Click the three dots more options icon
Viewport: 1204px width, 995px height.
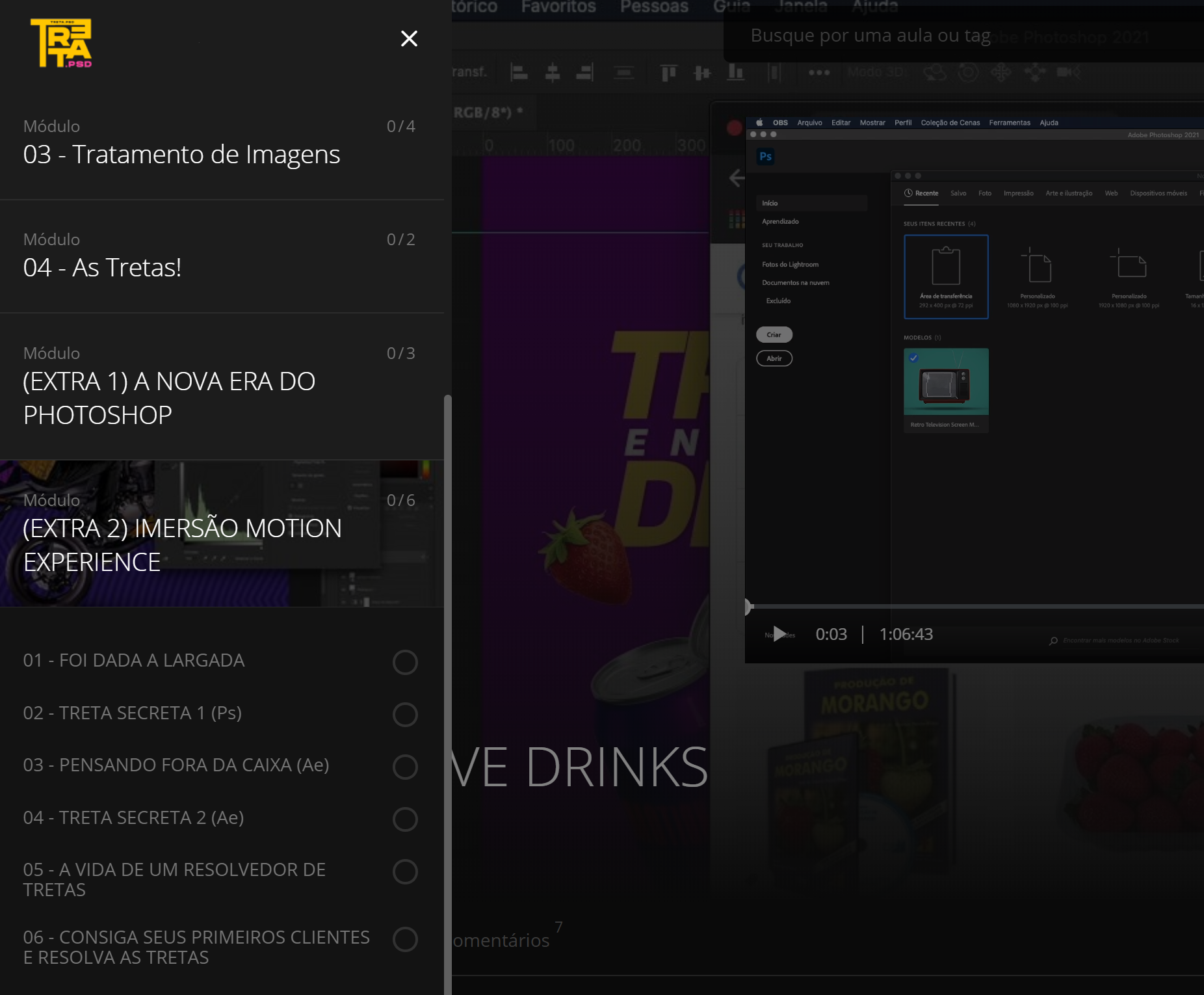tap(818, 72)
